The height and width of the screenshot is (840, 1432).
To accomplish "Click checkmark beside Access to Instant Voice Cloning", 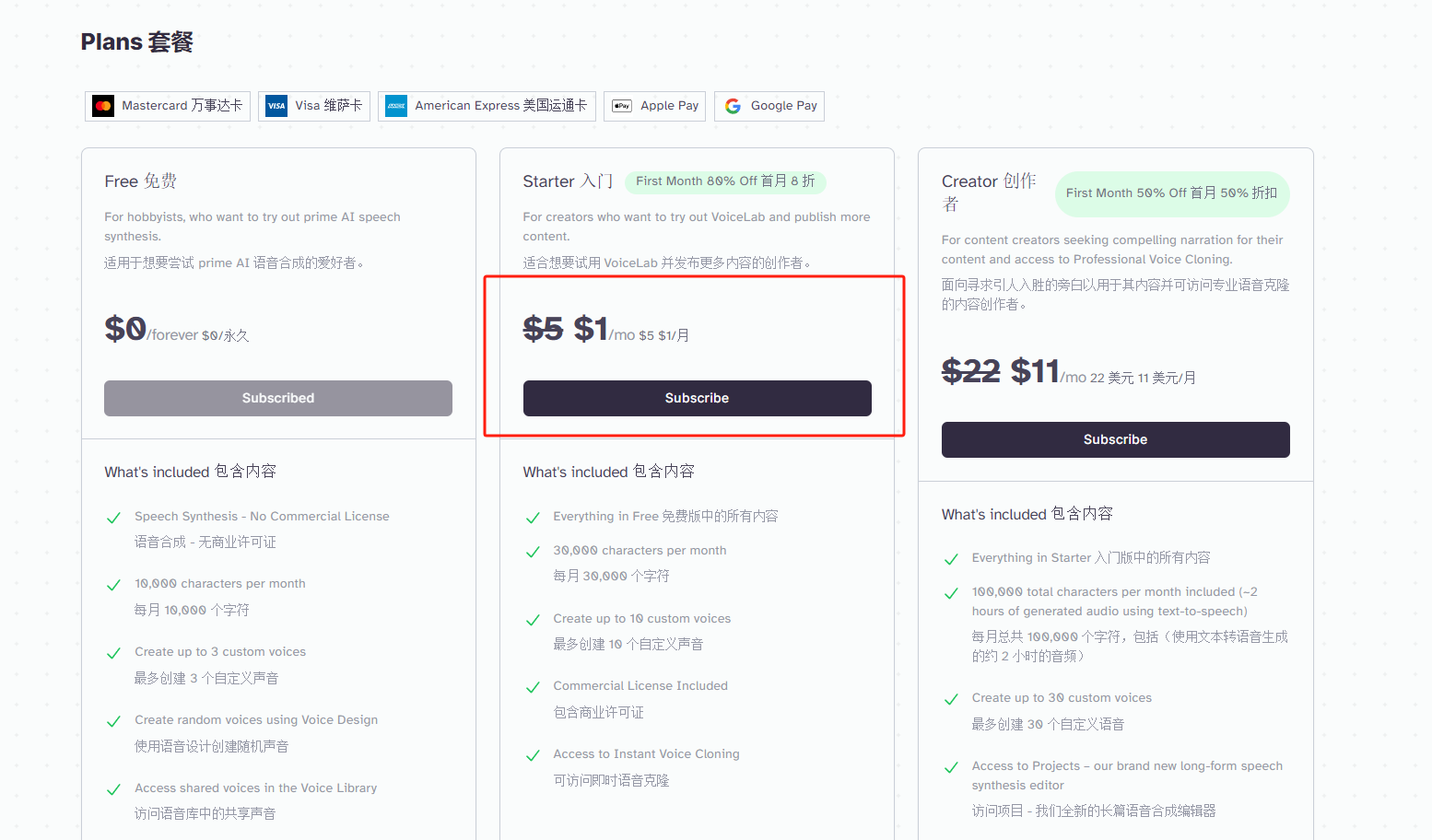I will tap(533, 755).
